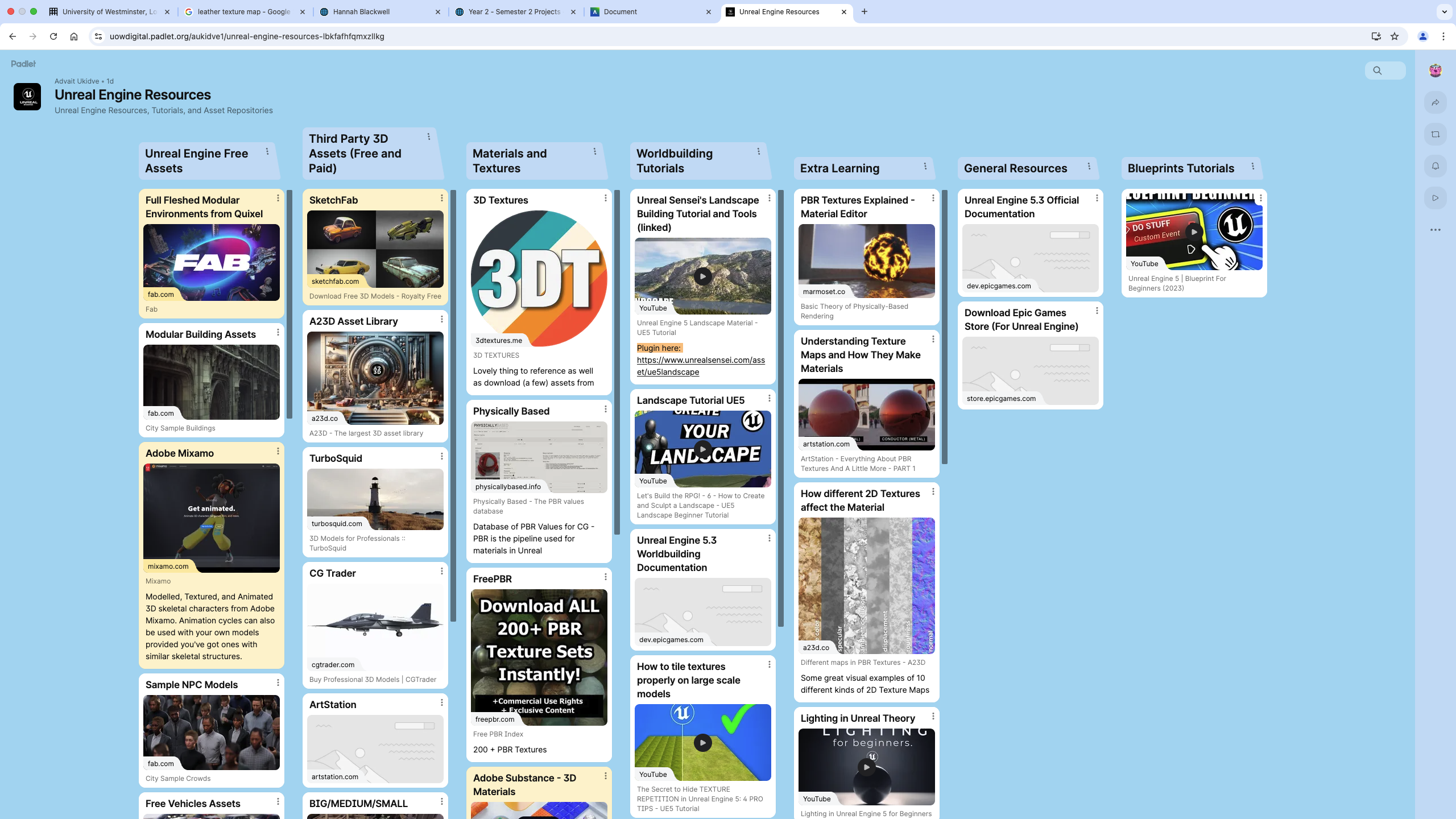Open the unrealsensei.com plugin link
1456x819 pixels.
point(701,366)
